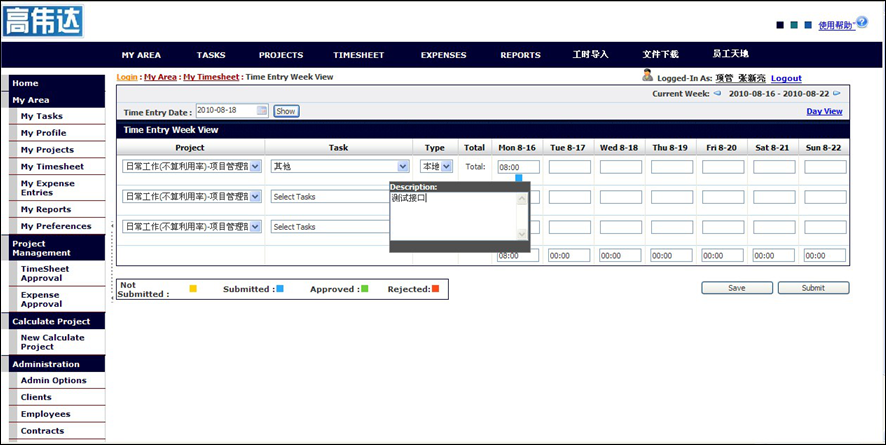Viewport: 886px width, 445px height.
Task: Open the TIMESHEET menu in navigation bar
Action: [x=359, y=55]
